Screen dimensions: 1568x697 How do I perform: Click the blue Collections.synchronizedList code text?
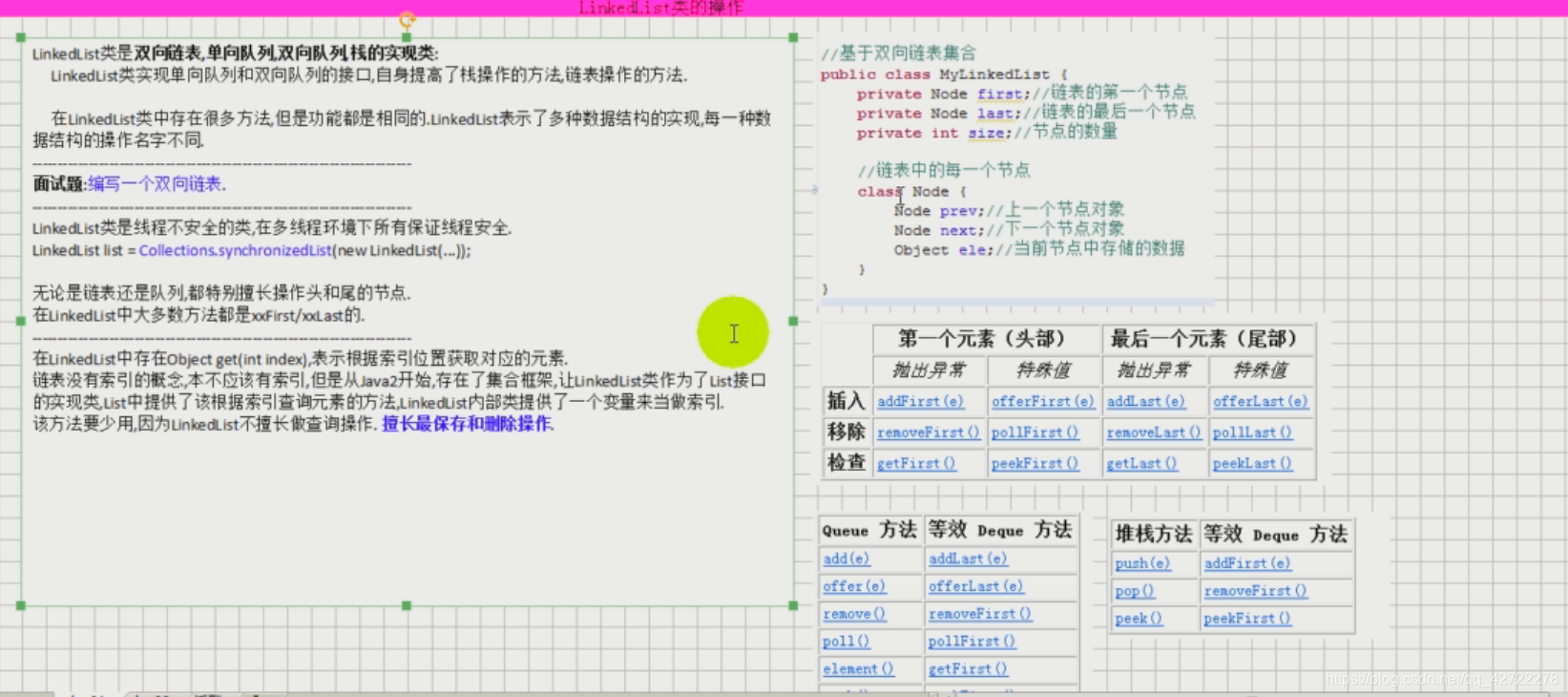[x=235, y=250]
